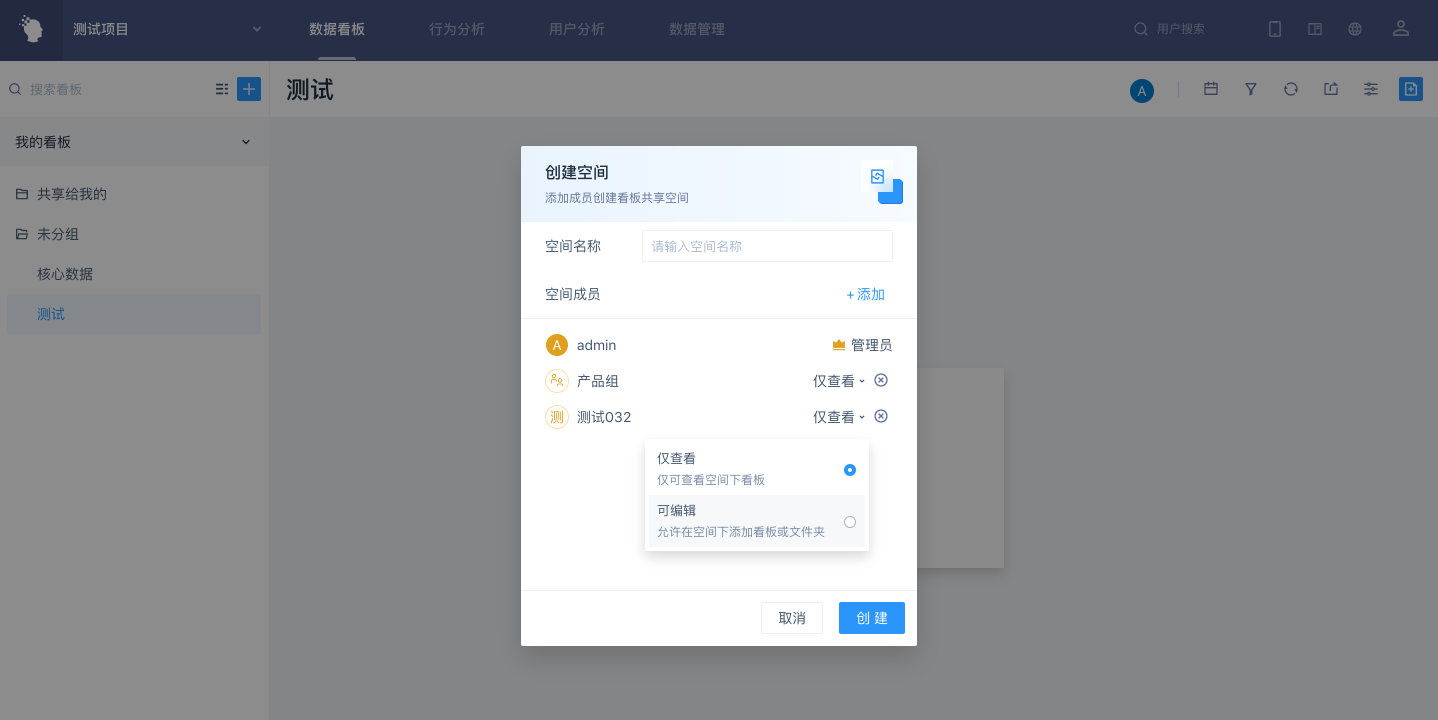The width and height of the screenshot is (1438, 720).
Task: Click the blue plus add dashboard icon
Action: [248, 89]
